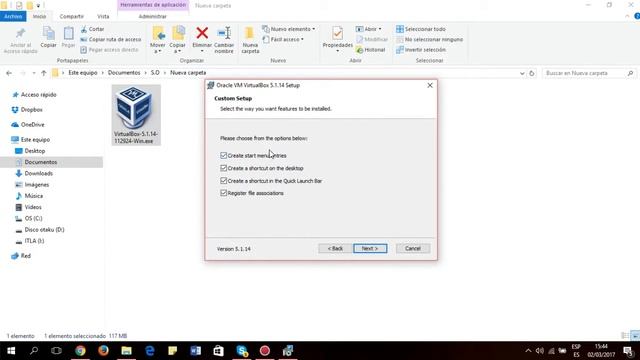Open the Mover a folder icon
Image resolution: width=640 pixels, height=360 pixels.
(158, 33)
